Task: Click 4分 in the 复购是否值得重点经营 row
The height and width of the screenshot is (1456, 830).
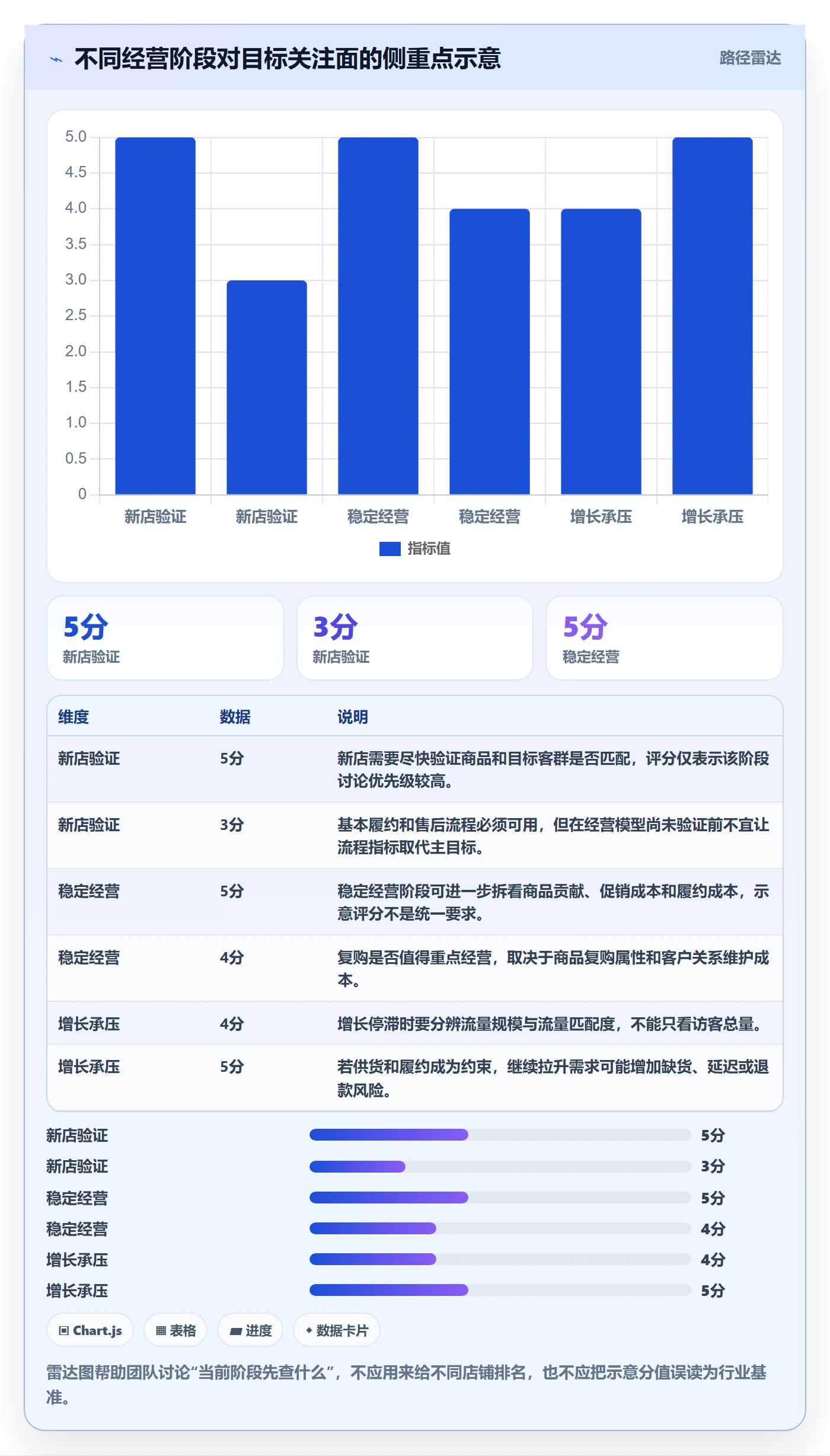Action: pyautogui.click(x=232, y=958)
